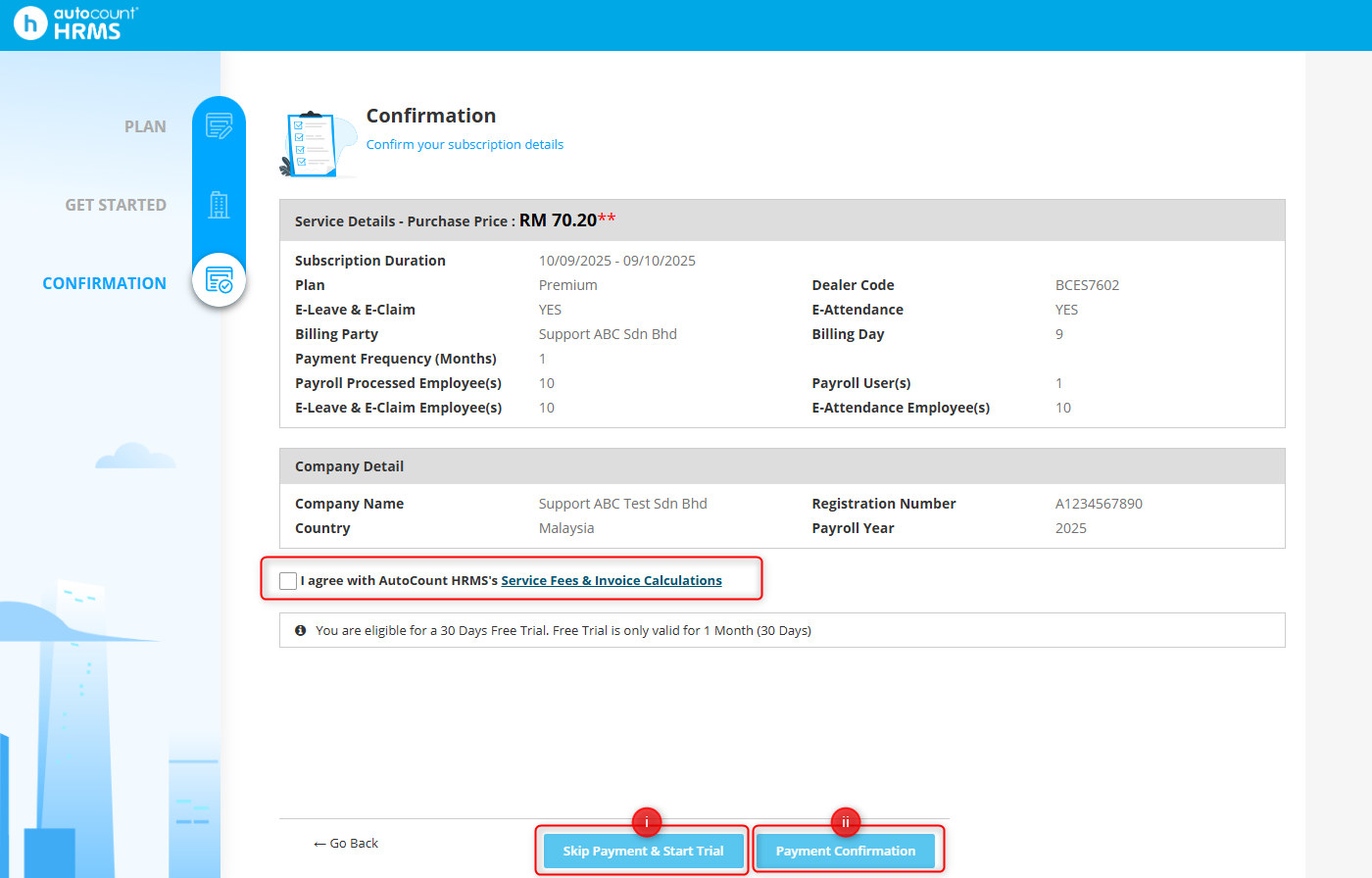
Task: Click the Company Detail section header
Action: pyautogui.click(x=782, y=466)
